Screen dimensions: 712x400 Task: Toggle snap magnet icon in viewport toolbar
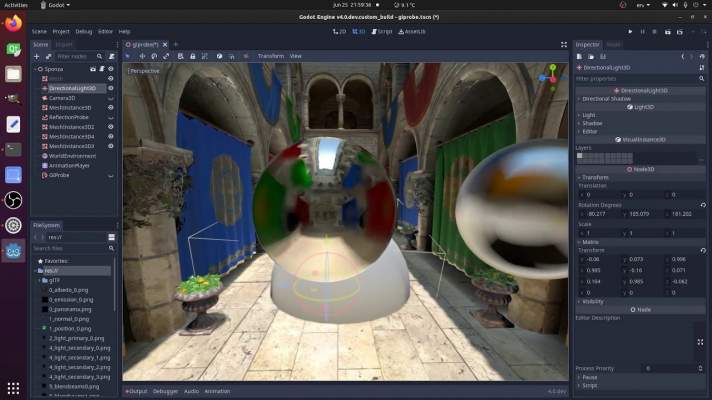point(232,56)
